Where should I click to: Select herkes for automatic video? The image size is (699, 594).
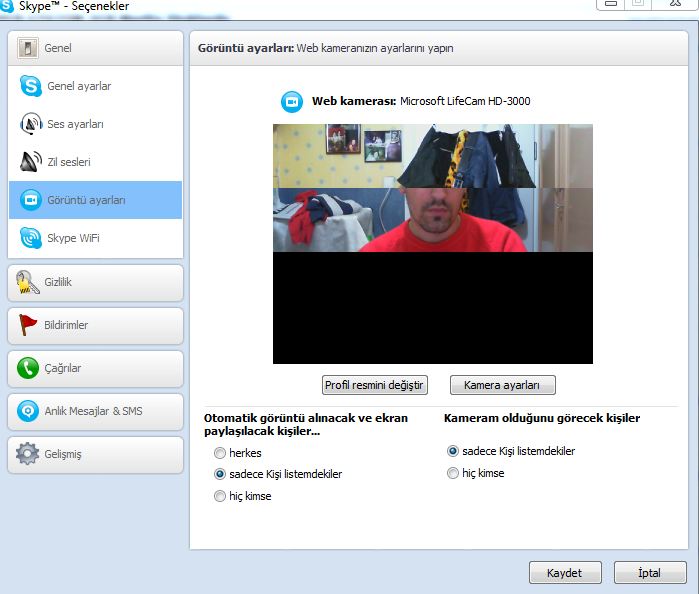click(220, 453)
